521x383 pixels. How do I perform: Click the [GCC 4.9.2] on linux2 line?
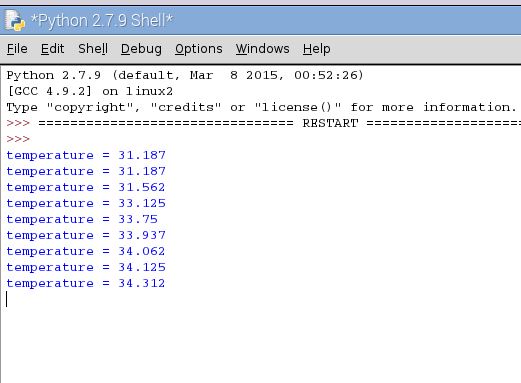(x=90, y=91)
